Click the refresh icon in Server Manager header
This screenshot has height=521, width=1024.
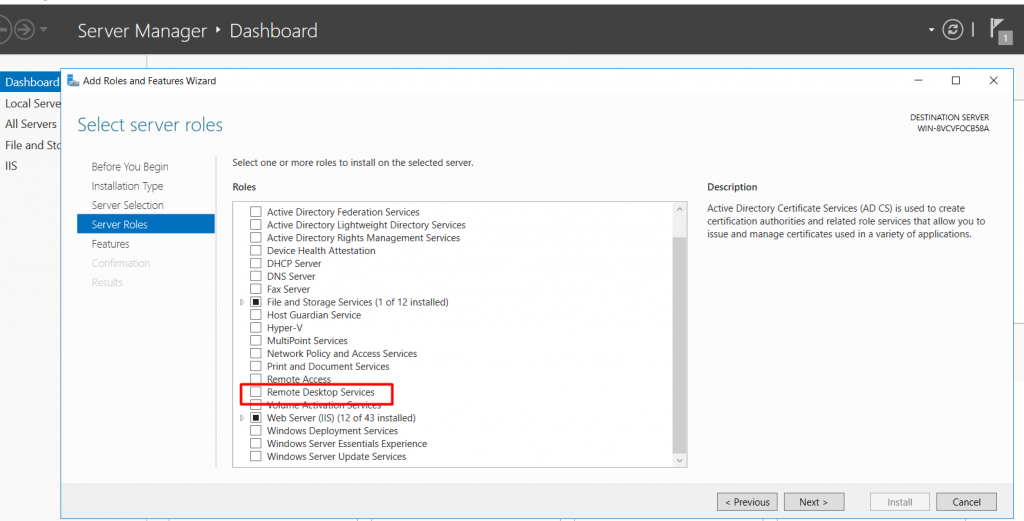(x=952, y=30)
